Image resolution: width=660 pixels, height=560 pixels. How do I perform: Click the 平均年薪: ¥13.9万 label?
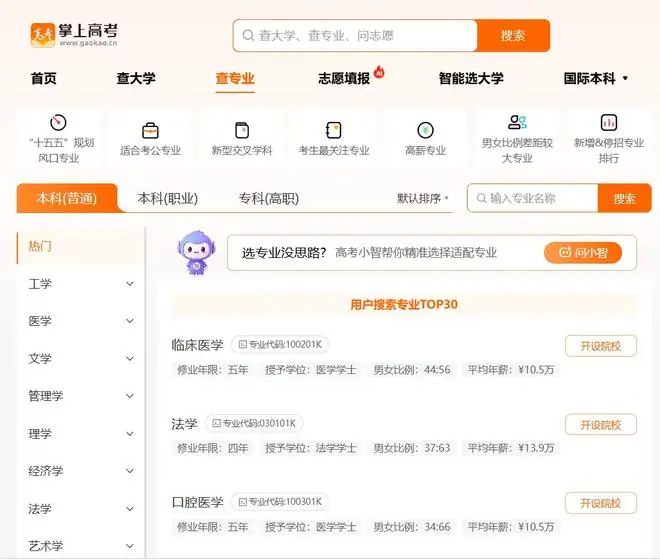pos(511,448)
